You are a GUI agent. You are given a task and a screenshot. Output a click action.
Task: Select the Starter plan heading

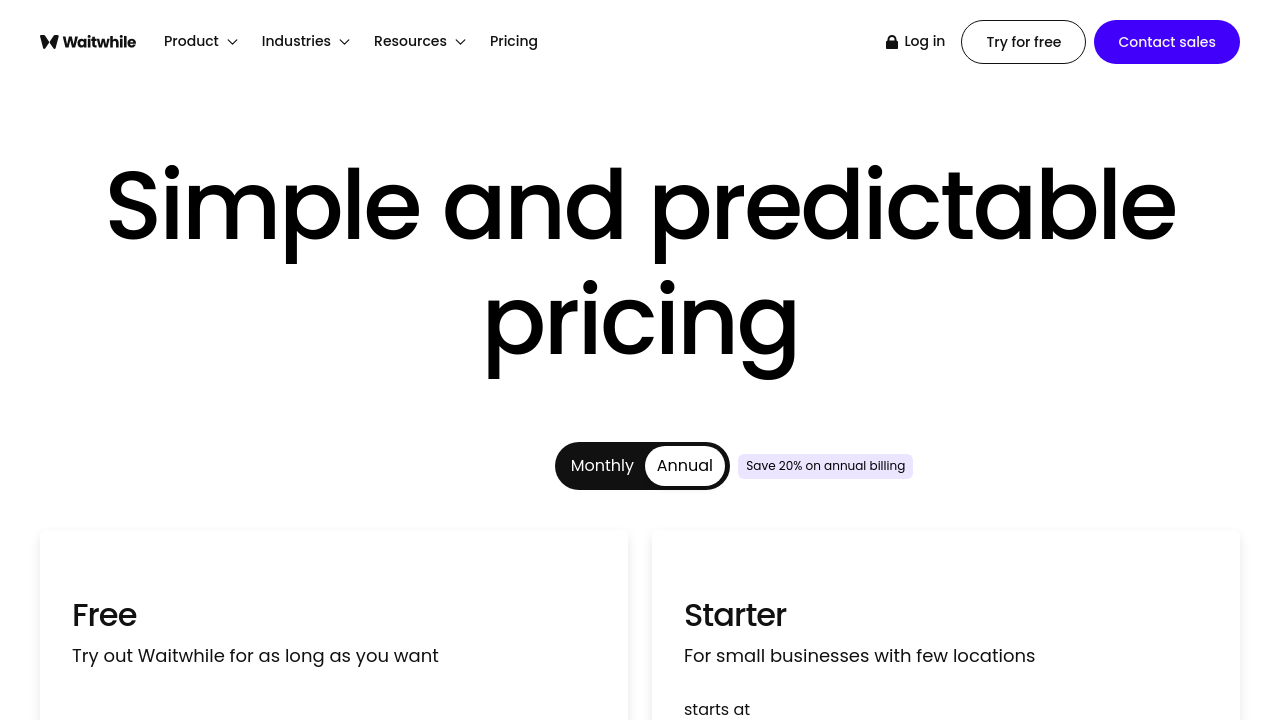735,615
